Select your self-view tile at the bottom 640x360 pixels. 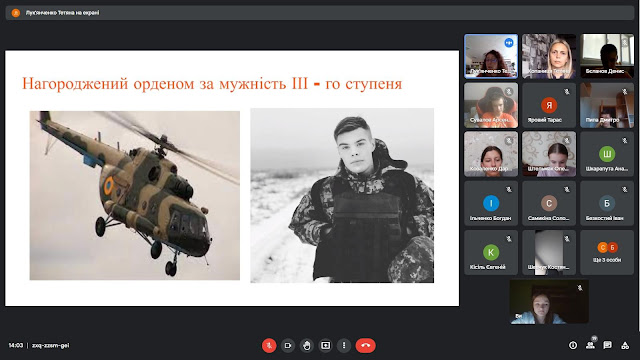(549, 302)
